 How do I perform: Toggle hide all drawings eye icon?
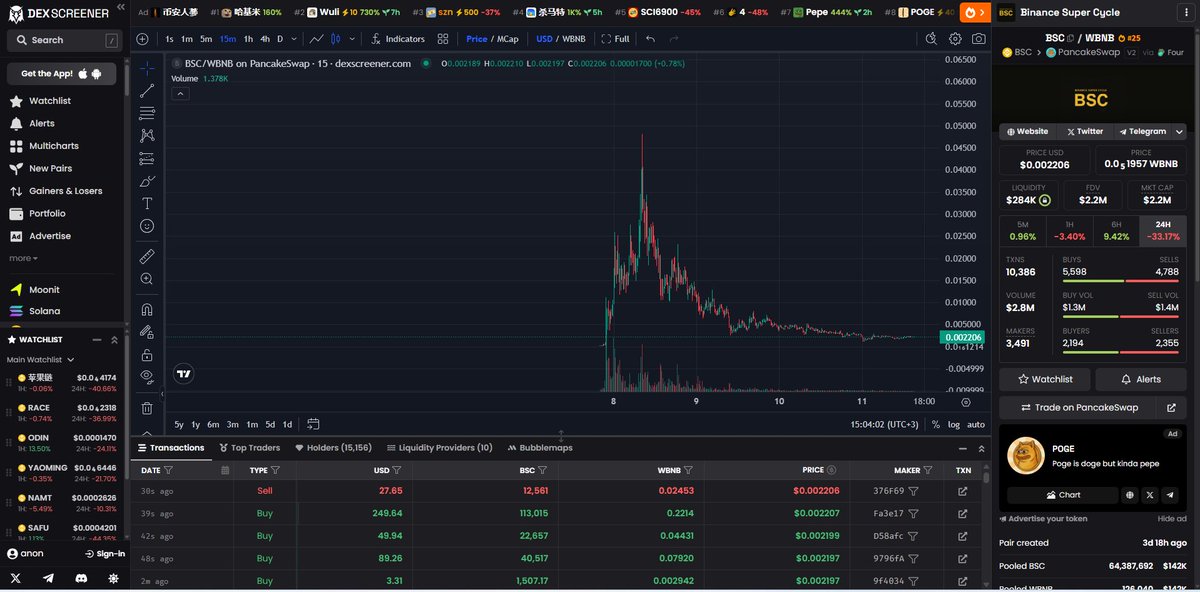click(x=147, y=376)
